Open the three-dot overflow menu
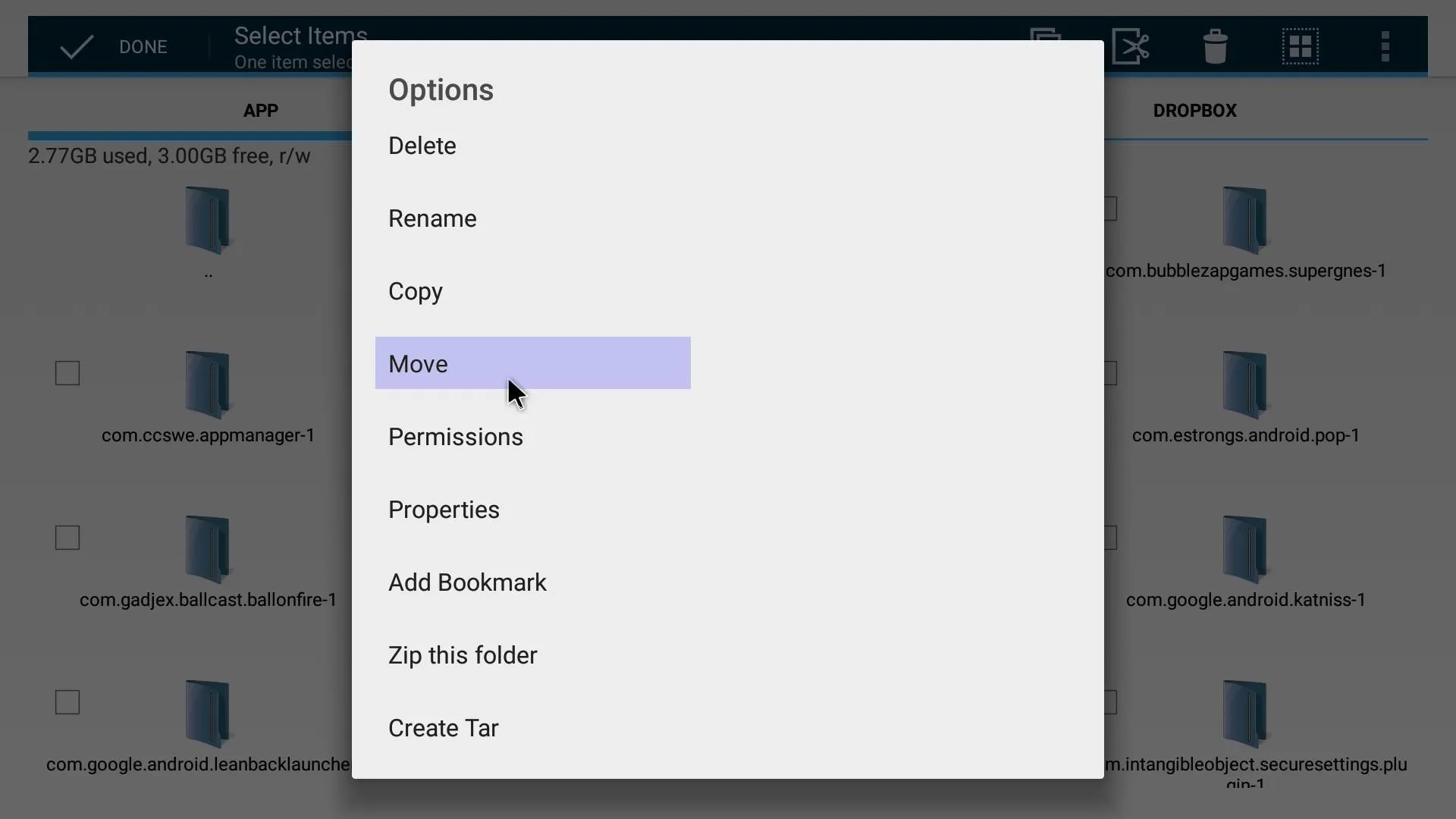 (1385, 46)
